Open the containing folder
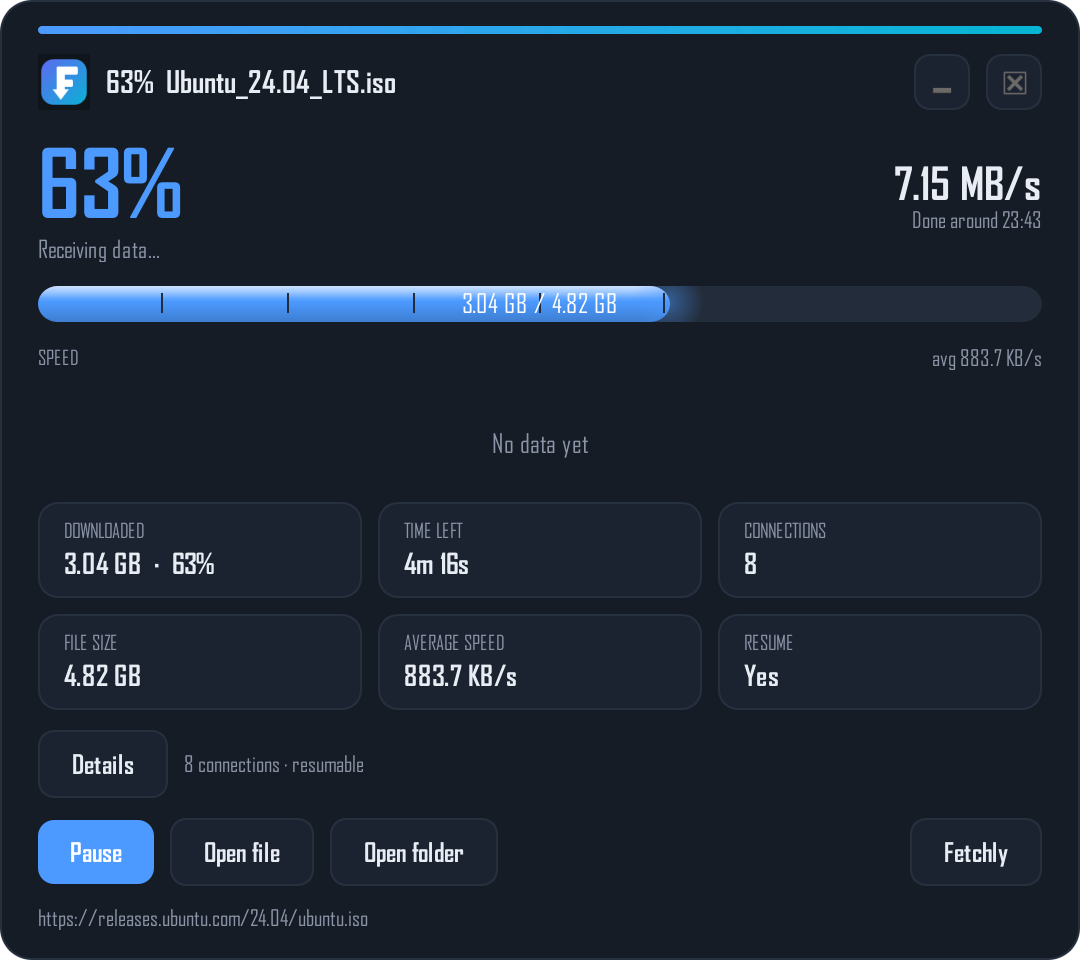Viewport: 1080px width, 960px height. coord(414,852)
